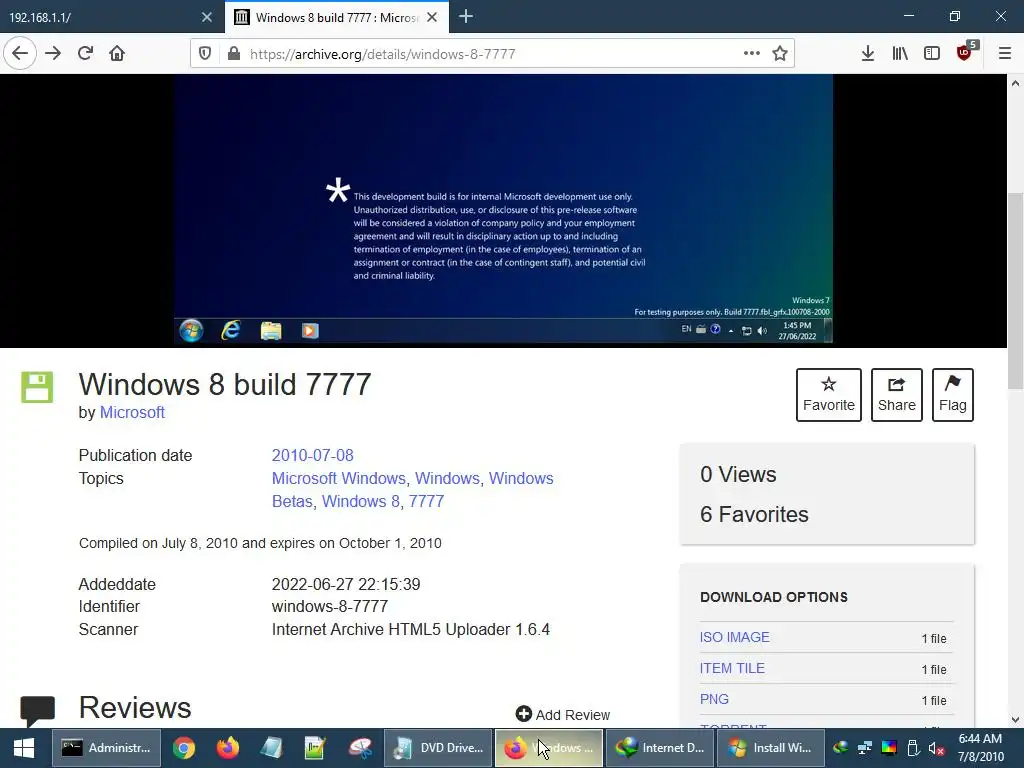Go back to the previous page
The width and height of the screenshot is (1024, 768).
[x=20, y=53]
